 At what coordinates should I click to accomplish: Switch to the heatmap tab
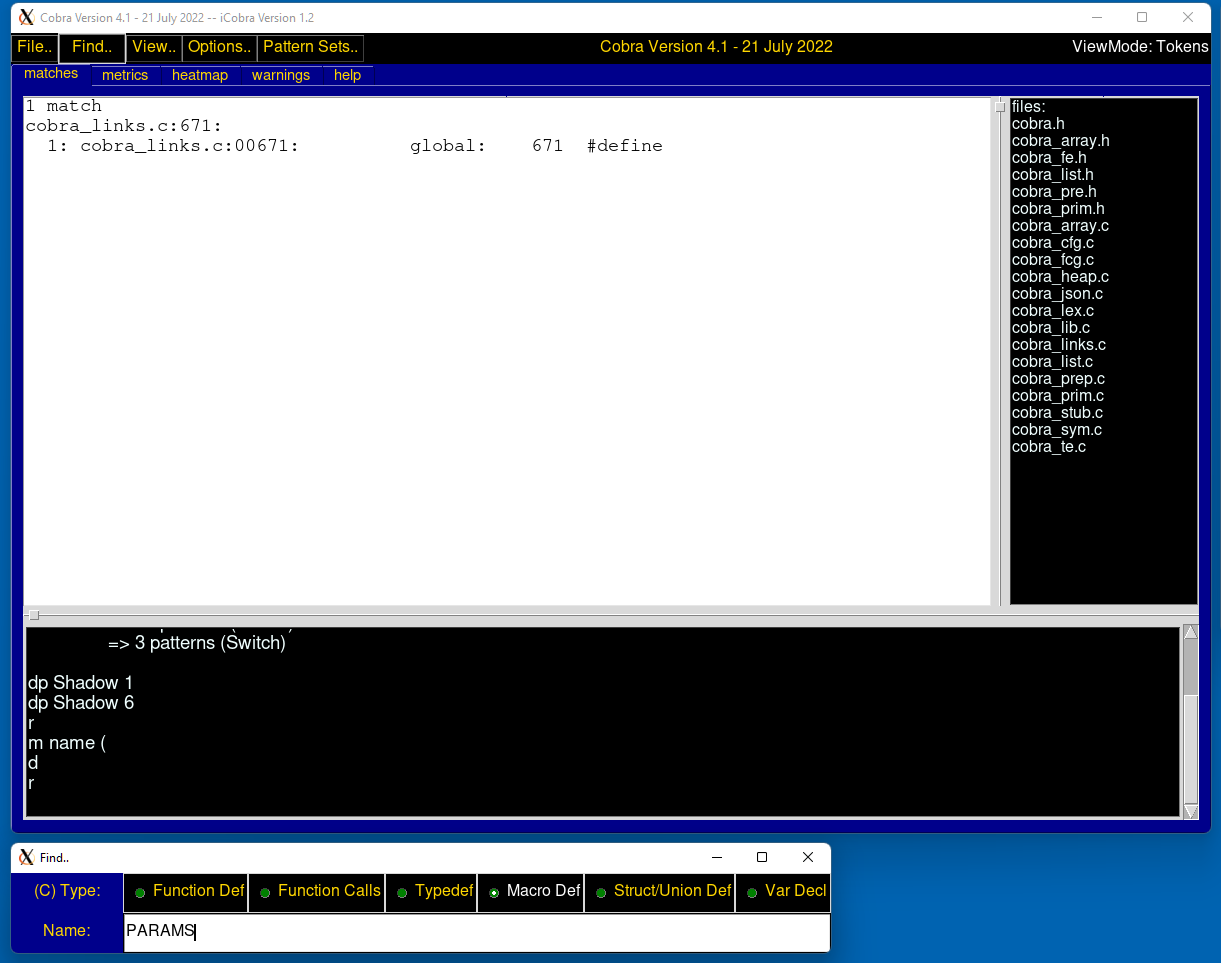(x=200, y=75)
